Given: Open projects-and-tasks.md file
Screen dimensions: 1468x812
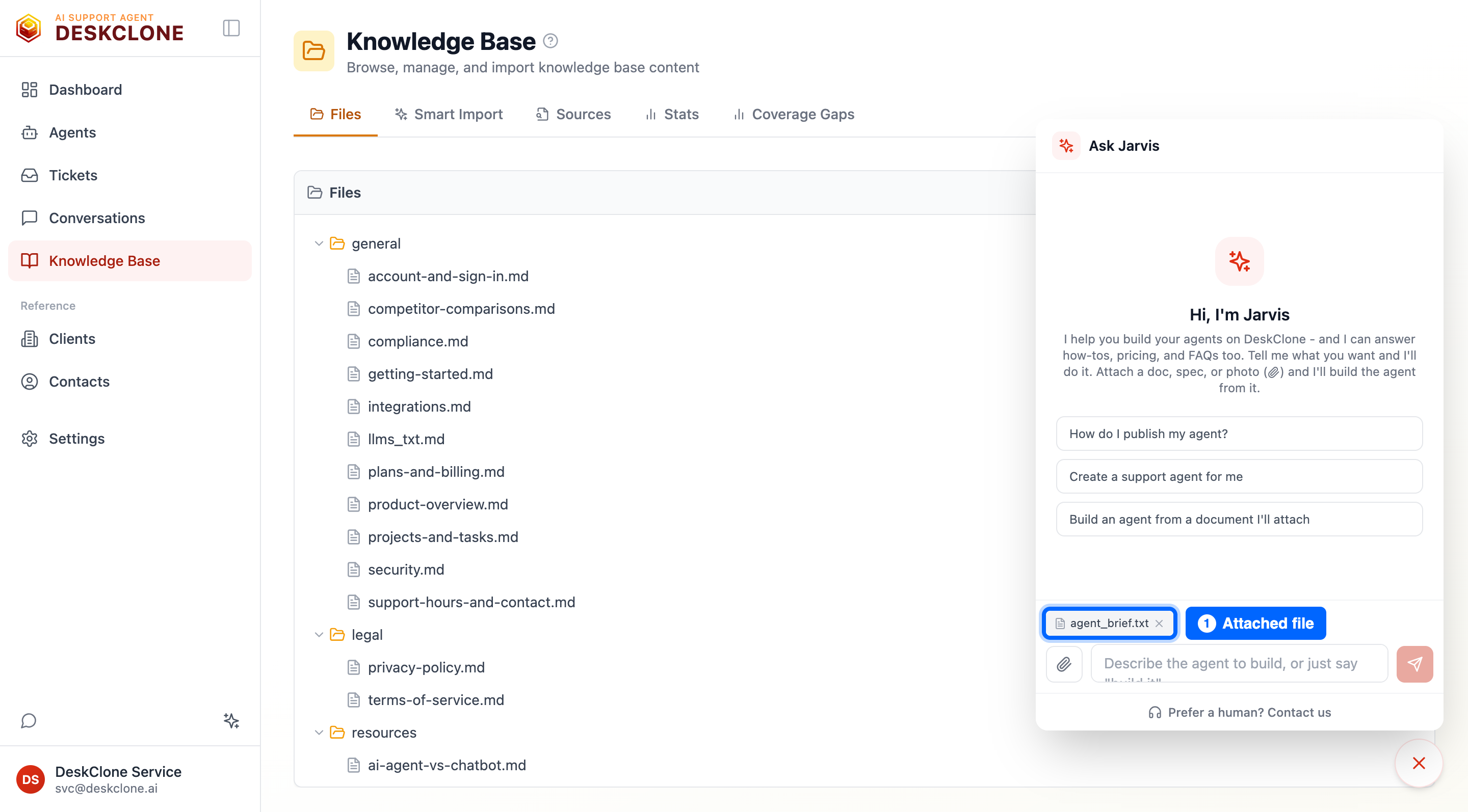Looking at the screenshot, I should tap(443, 536).
